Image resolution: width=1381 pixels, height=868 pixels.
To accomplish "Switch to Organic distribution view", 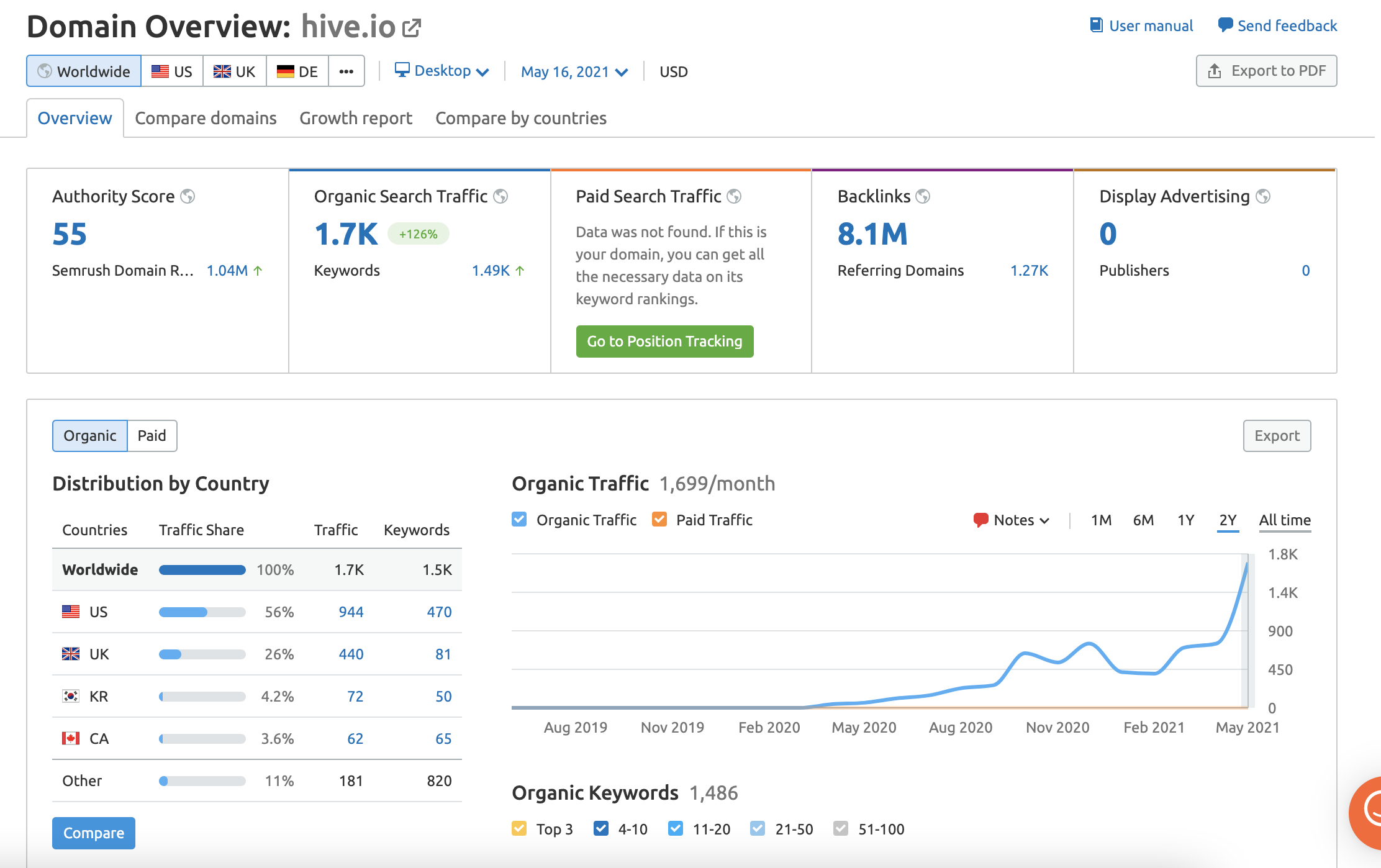I will (x=90, y=436).
